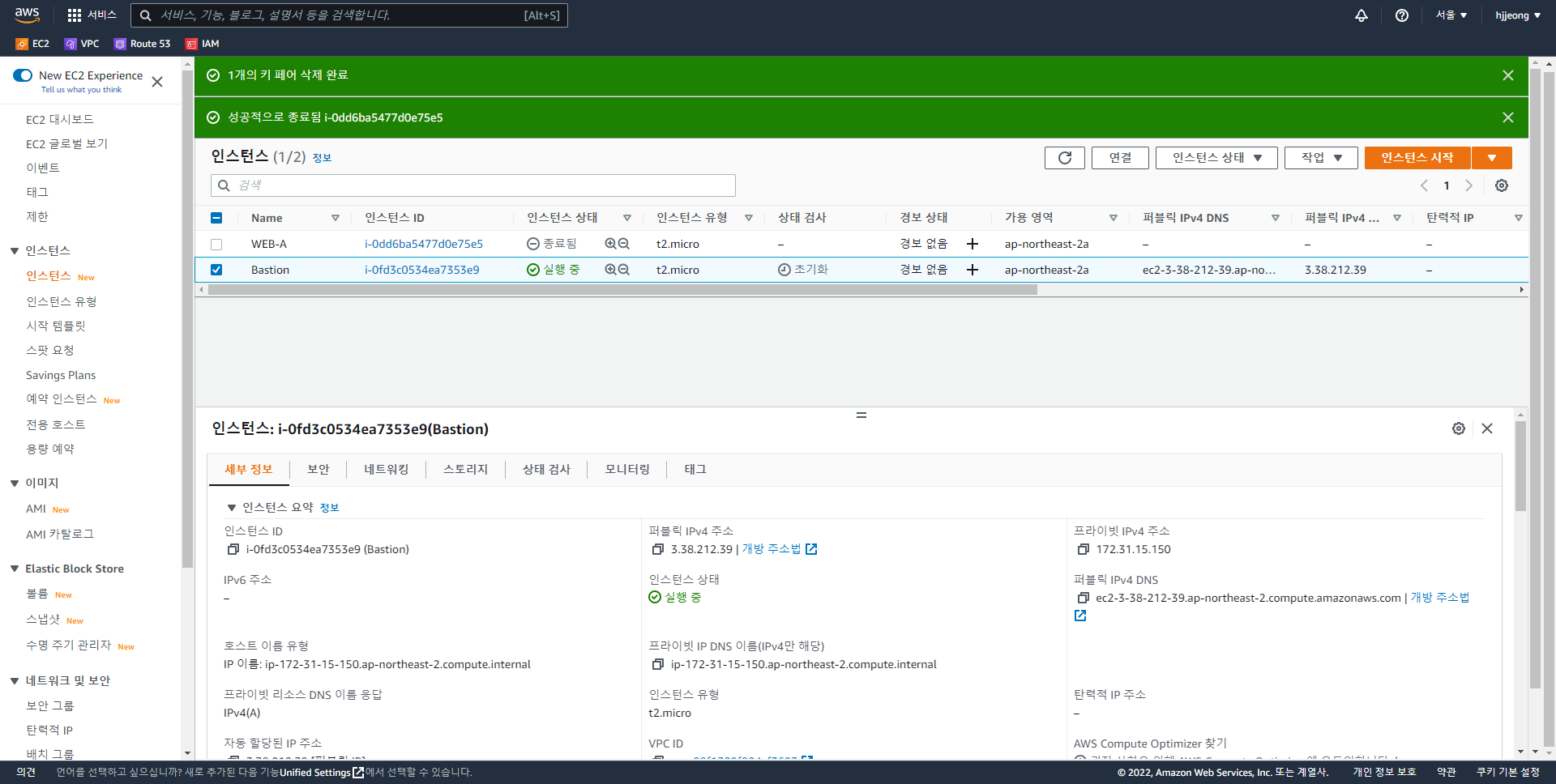Switch to the Monitoring tab
This screenshot has height=784, width=1556.
[628, 470]
